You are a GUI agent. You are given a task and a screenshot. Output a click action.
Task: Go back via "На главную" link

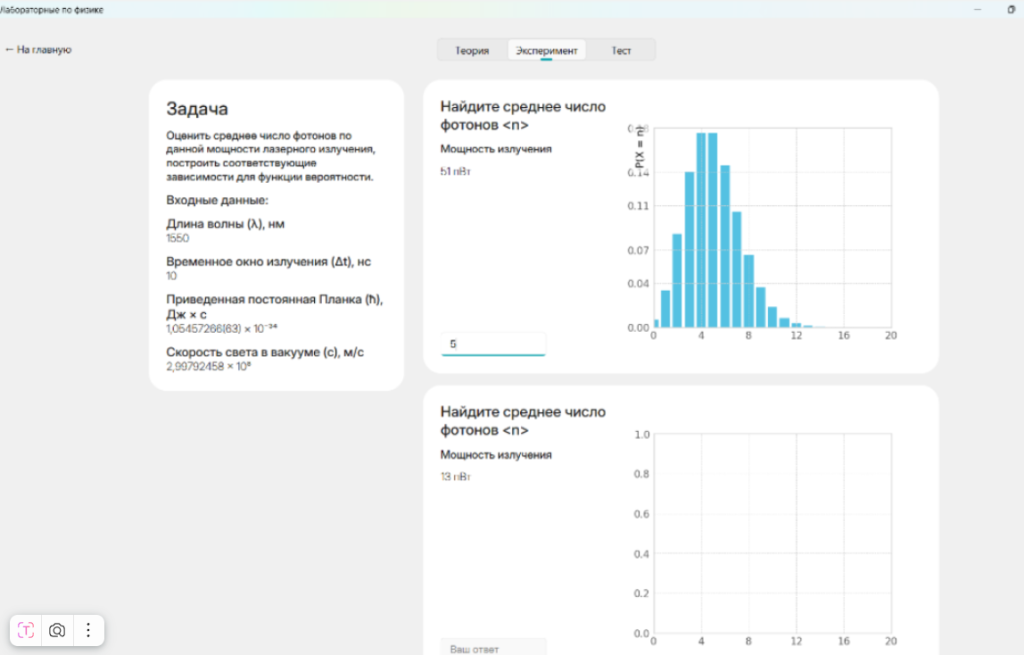tap(38, 49)
